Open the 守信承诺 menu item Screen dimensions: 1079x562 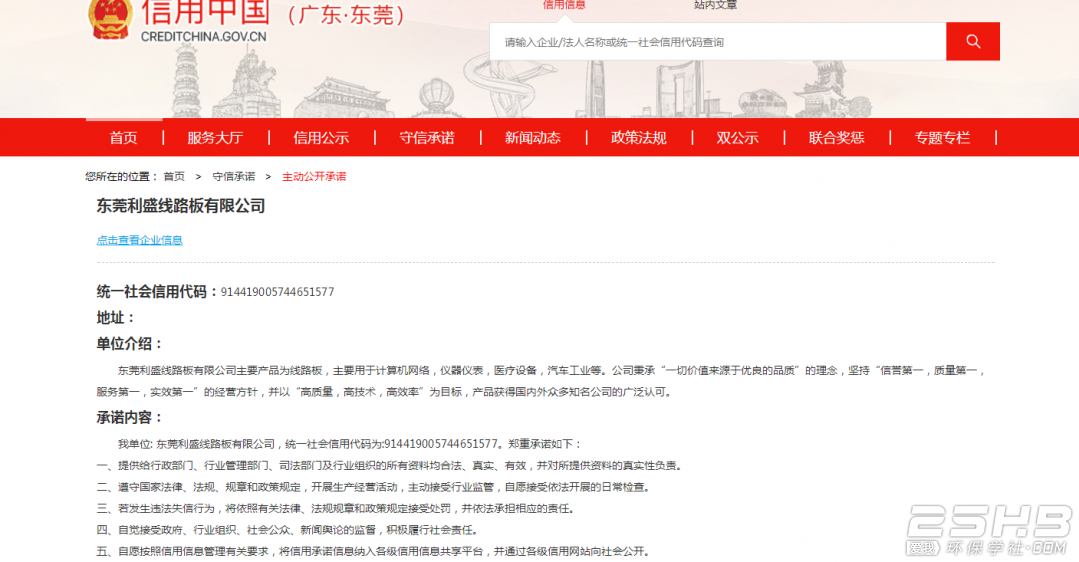pos(427,138)
